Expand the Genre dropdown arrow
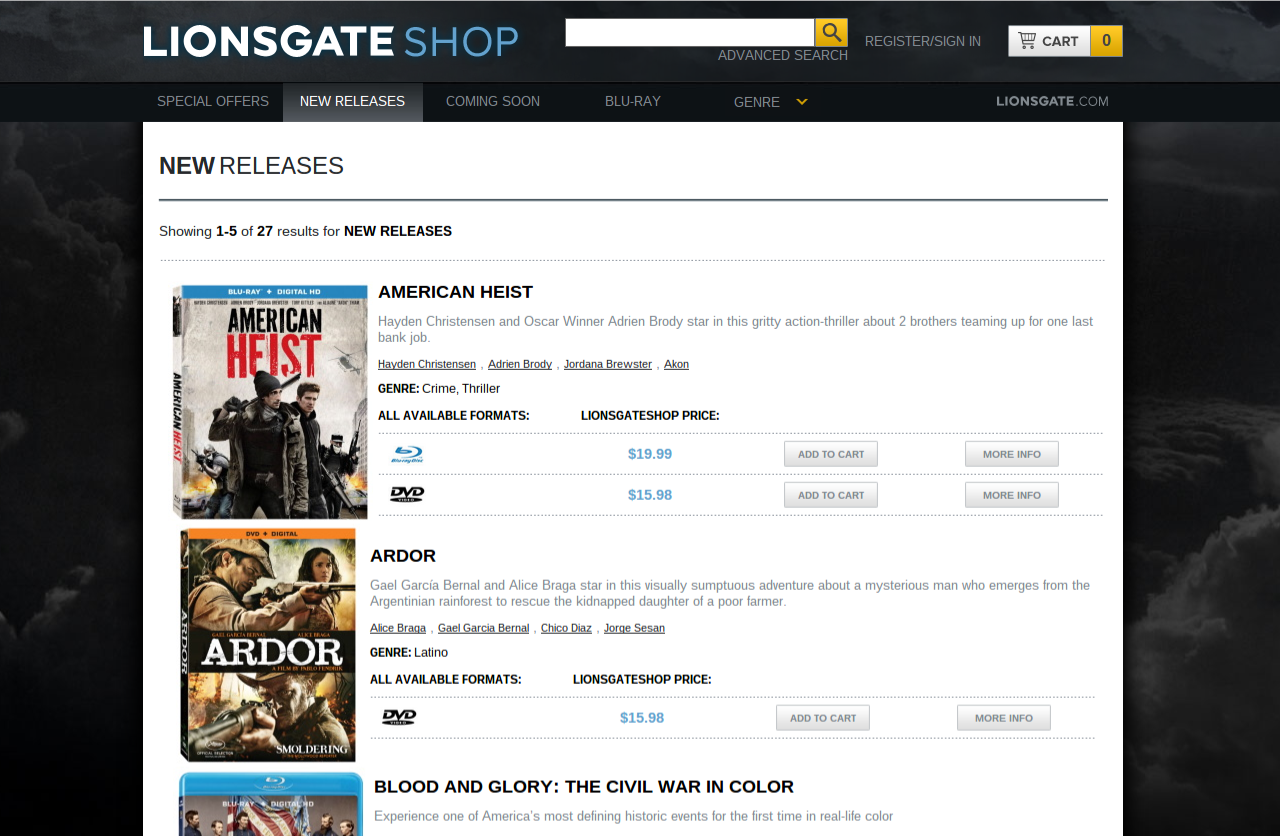This screenshot has width=1280, height=836. (802, 101)
